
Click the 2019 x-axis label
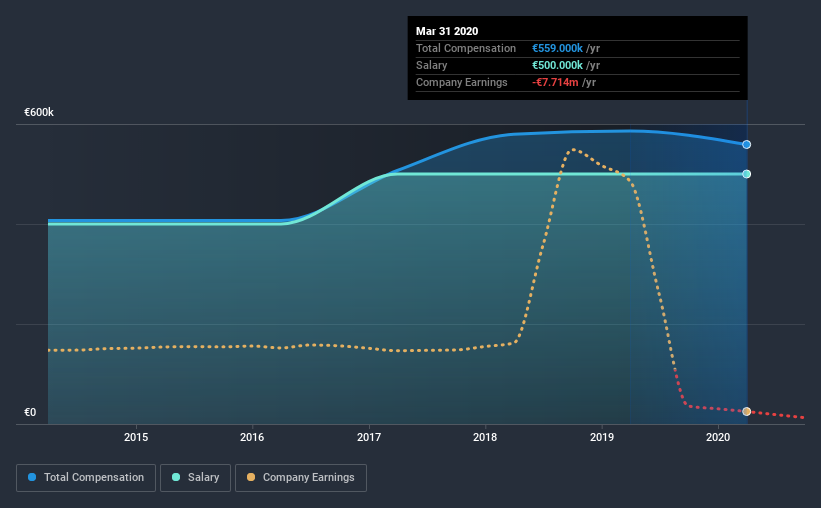(x=602, y=437)
